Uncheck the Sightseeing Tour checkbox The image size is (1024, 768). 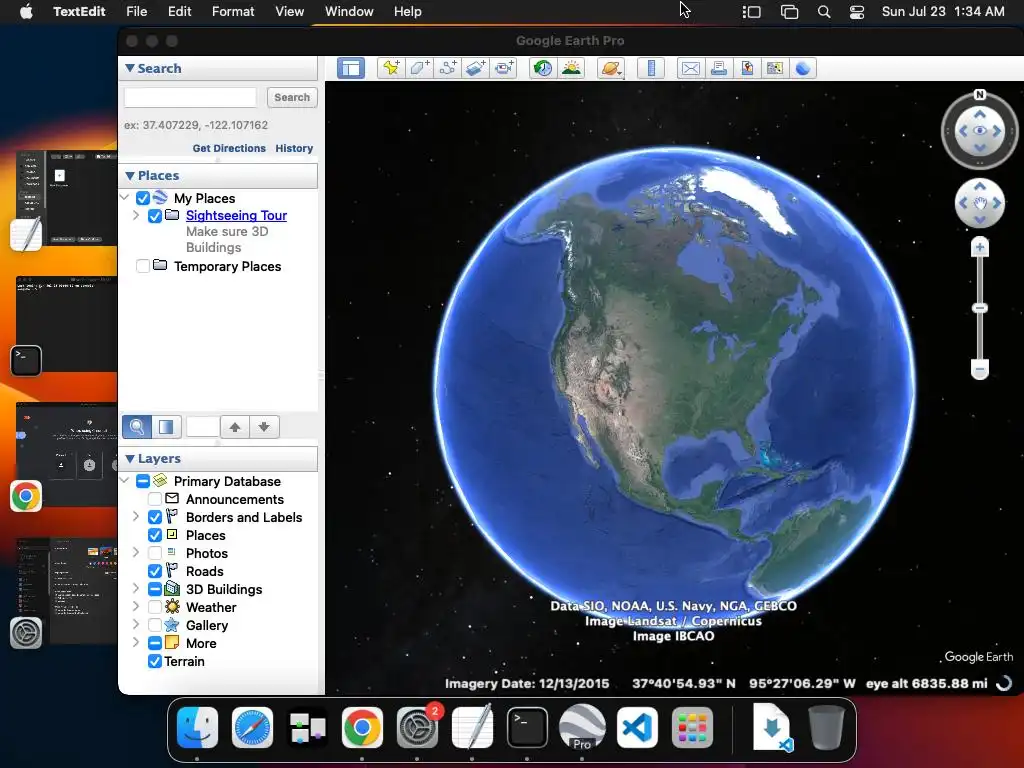point(155,216)
